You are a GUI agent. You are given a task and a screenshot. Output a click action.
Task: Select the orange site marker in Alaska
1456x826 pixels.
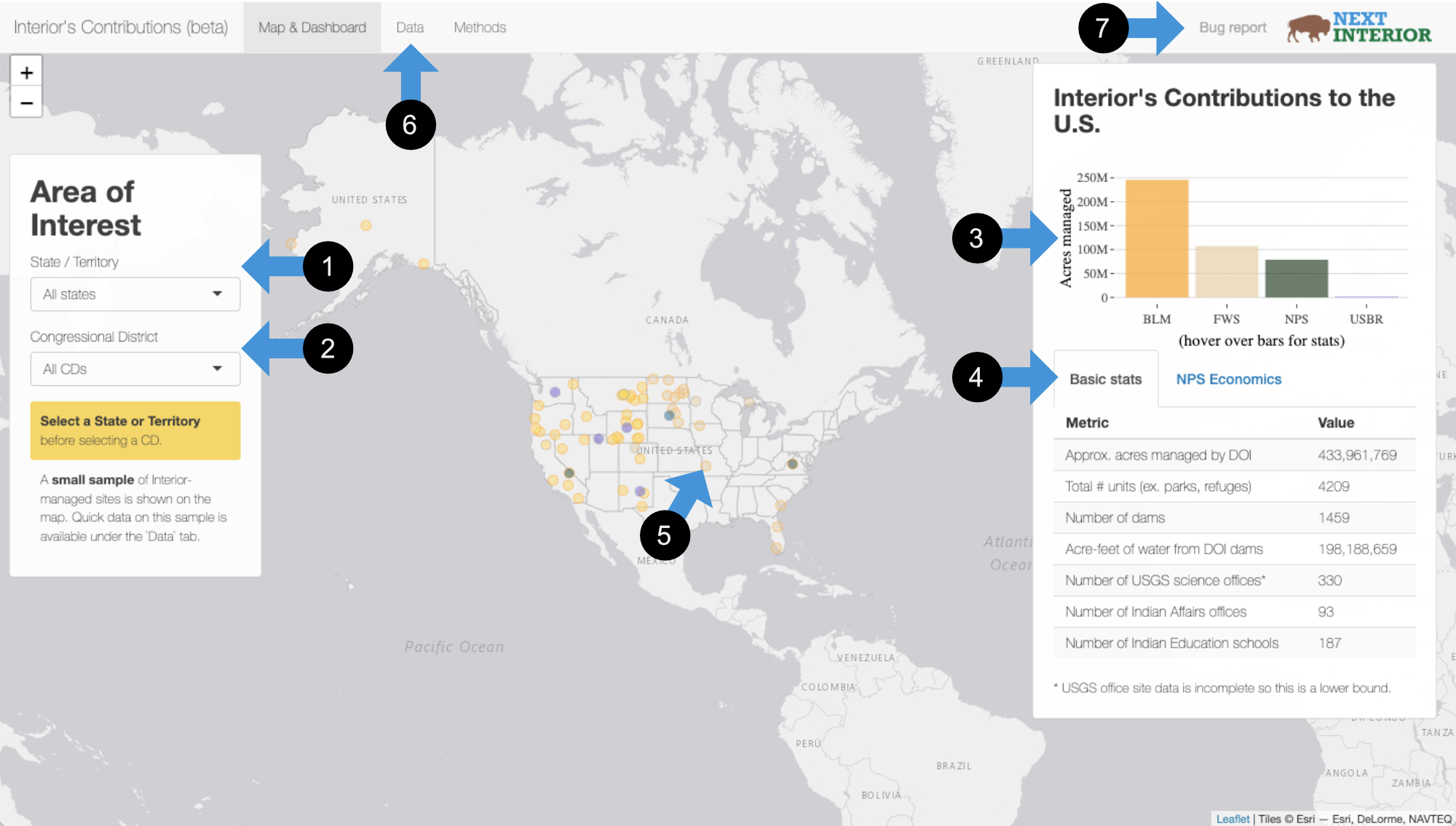tap(365, 227)
